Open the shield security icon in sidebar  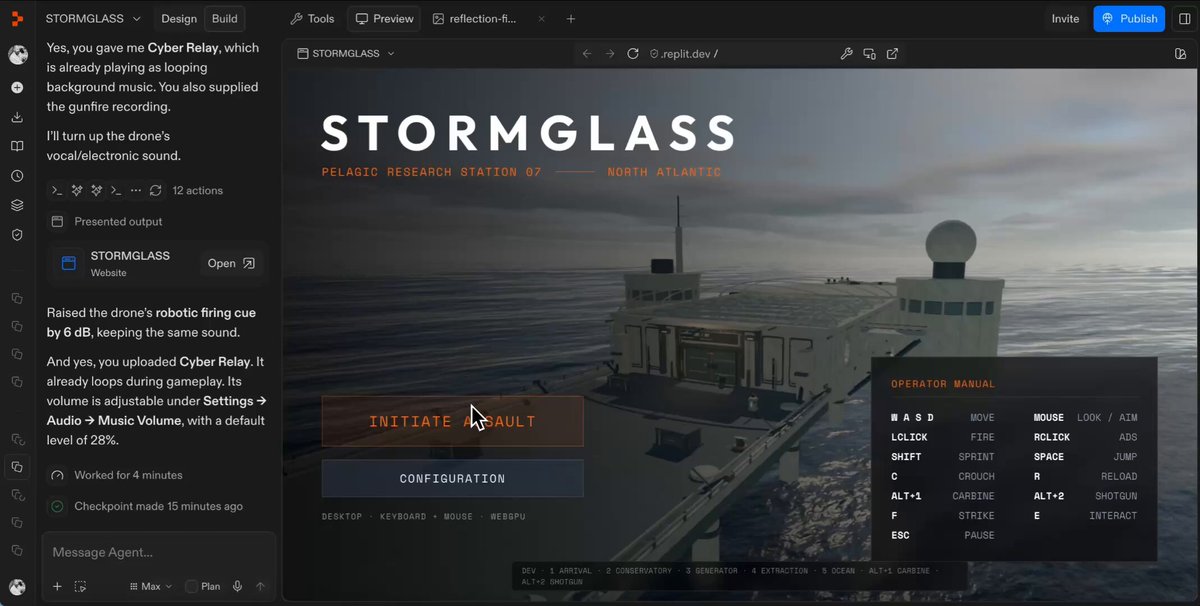[x=17, y=235]
